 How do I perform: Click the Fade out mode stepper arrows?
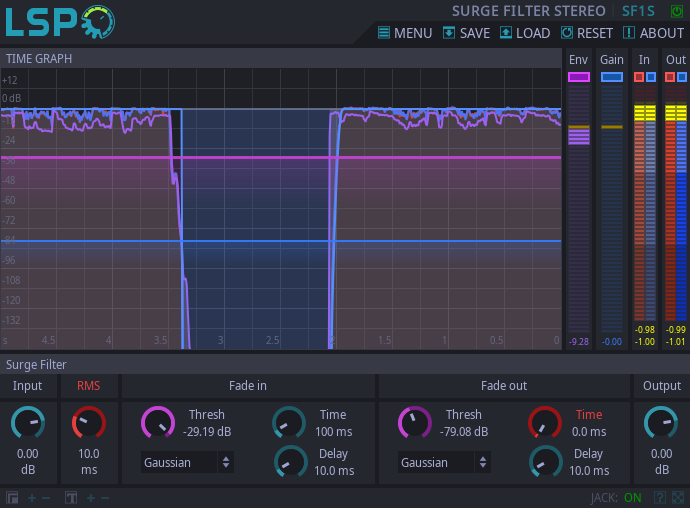pos(483,462)
